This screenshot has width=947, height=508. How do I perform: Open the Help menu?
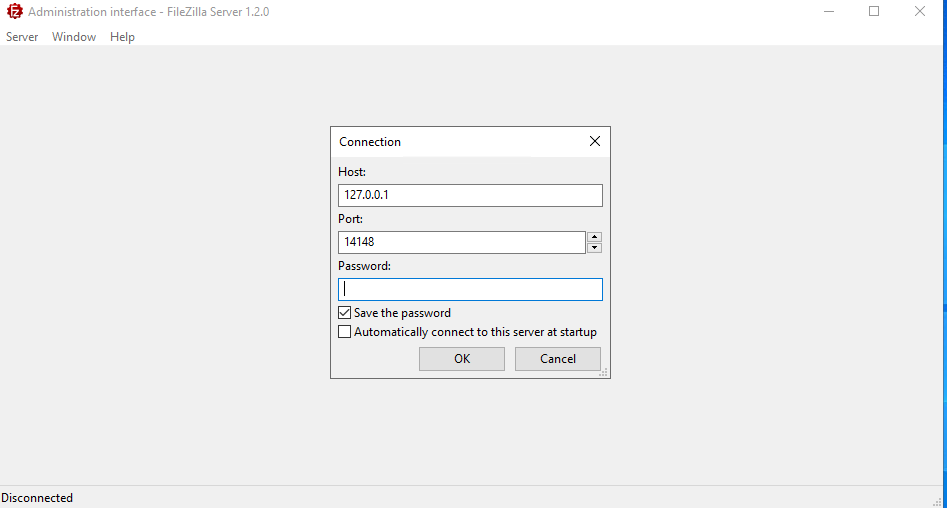(x=122, y=37)
